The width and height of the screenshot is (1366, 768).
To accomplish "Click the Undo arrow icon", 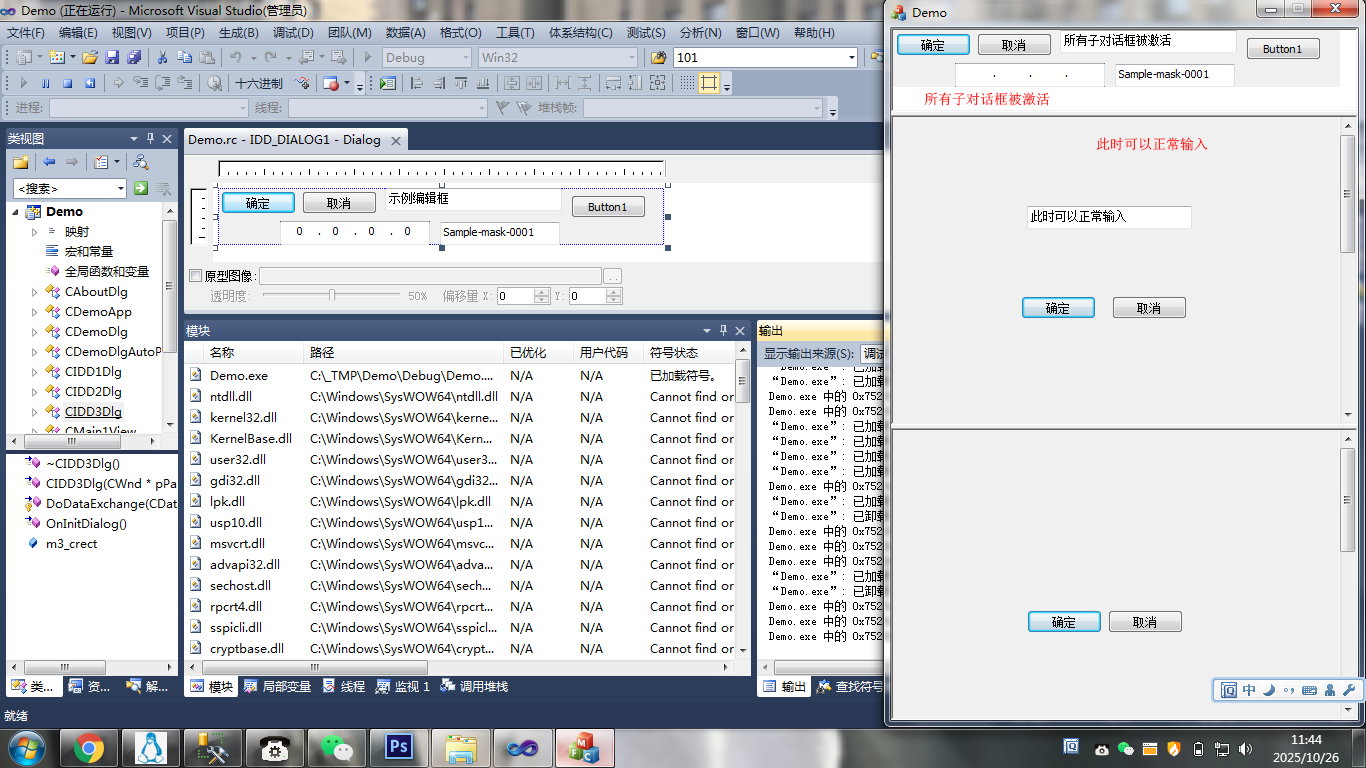I will [x=235, y=57].
